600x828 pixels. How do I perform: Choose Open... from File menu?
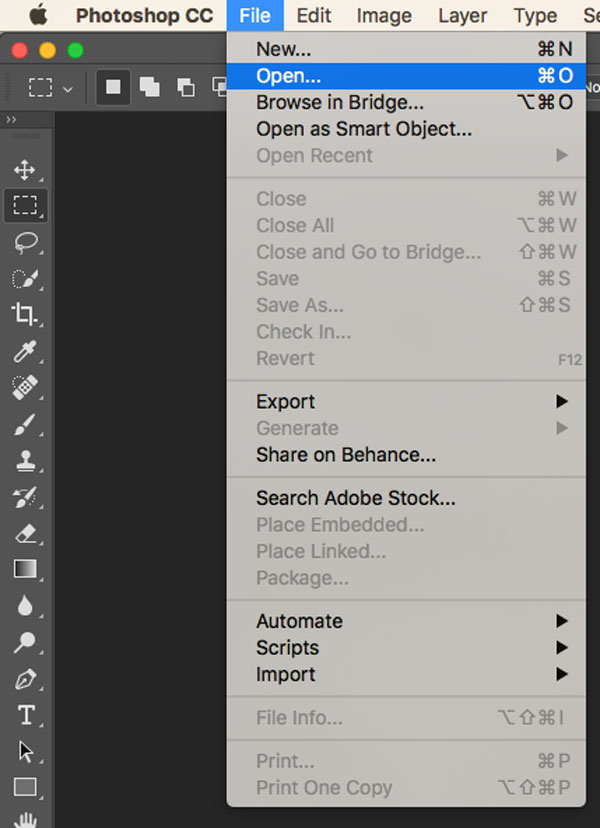pos(406,76)
